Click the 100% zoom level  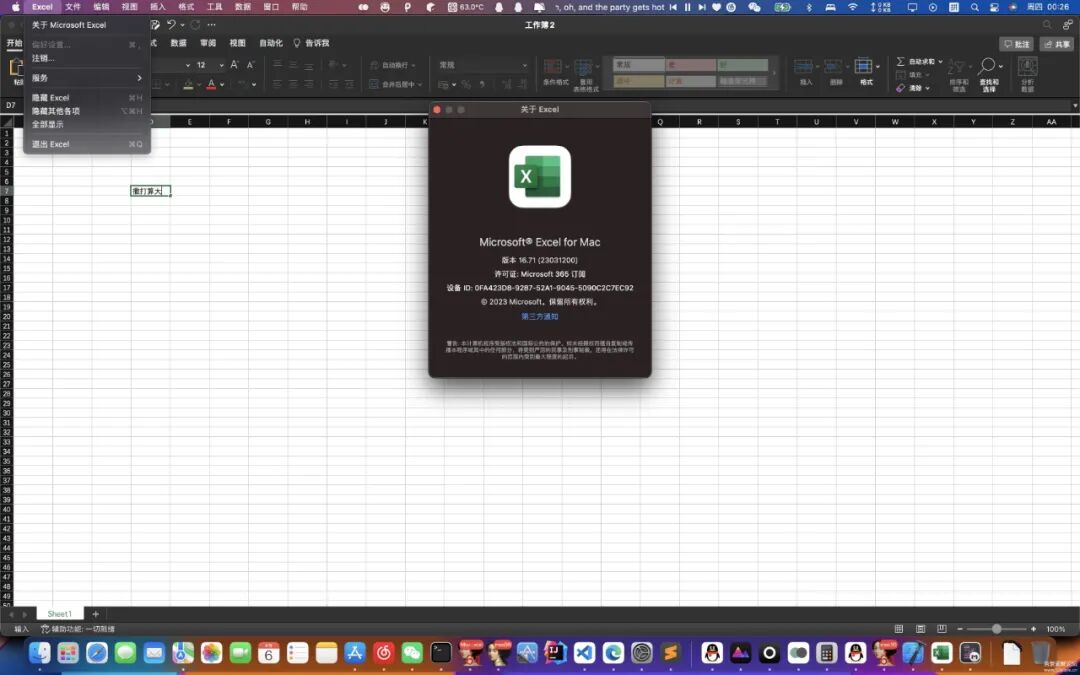[x=1055, y=629]
